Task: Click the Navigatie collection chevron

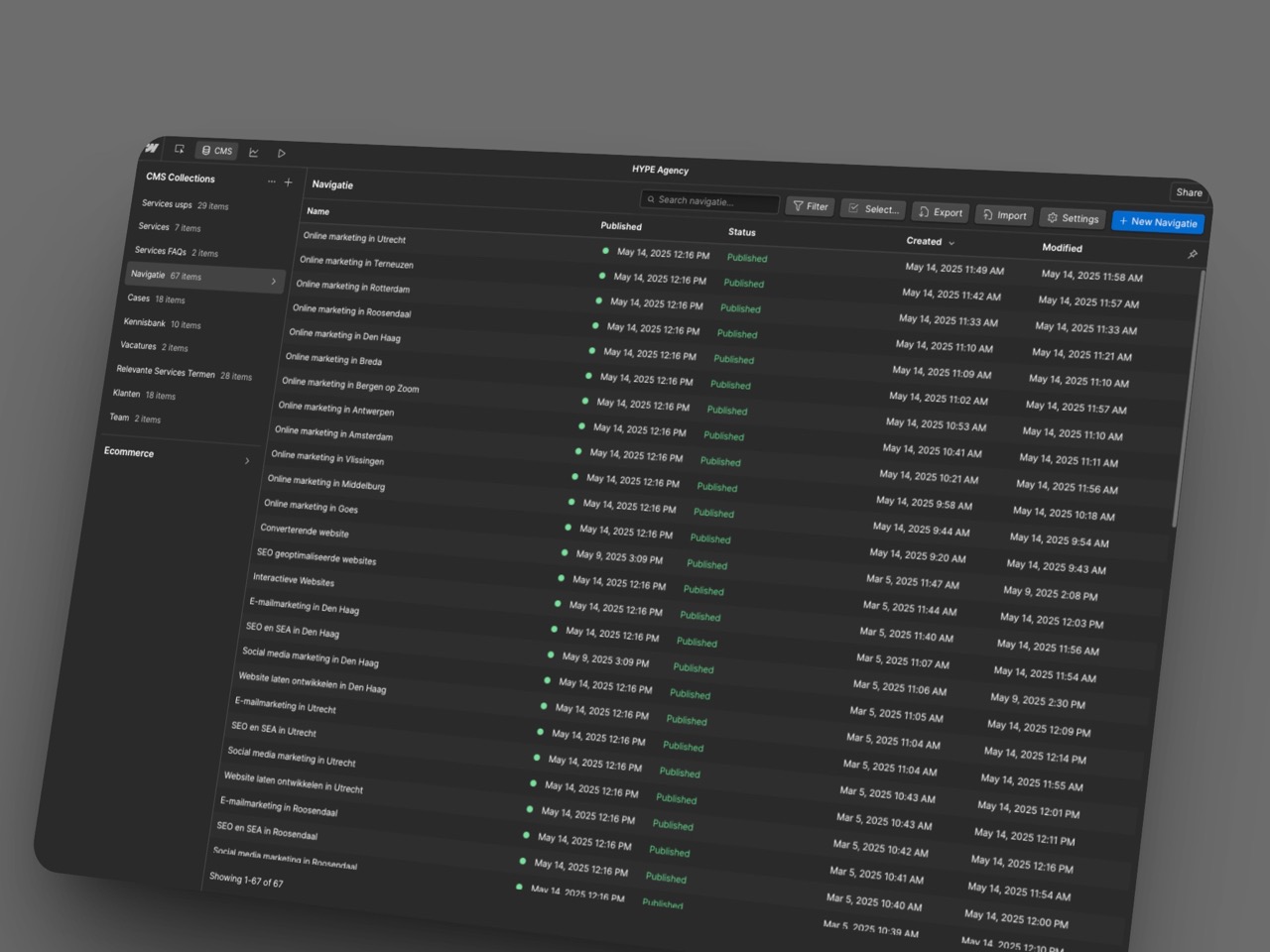Action: [274, 282]
